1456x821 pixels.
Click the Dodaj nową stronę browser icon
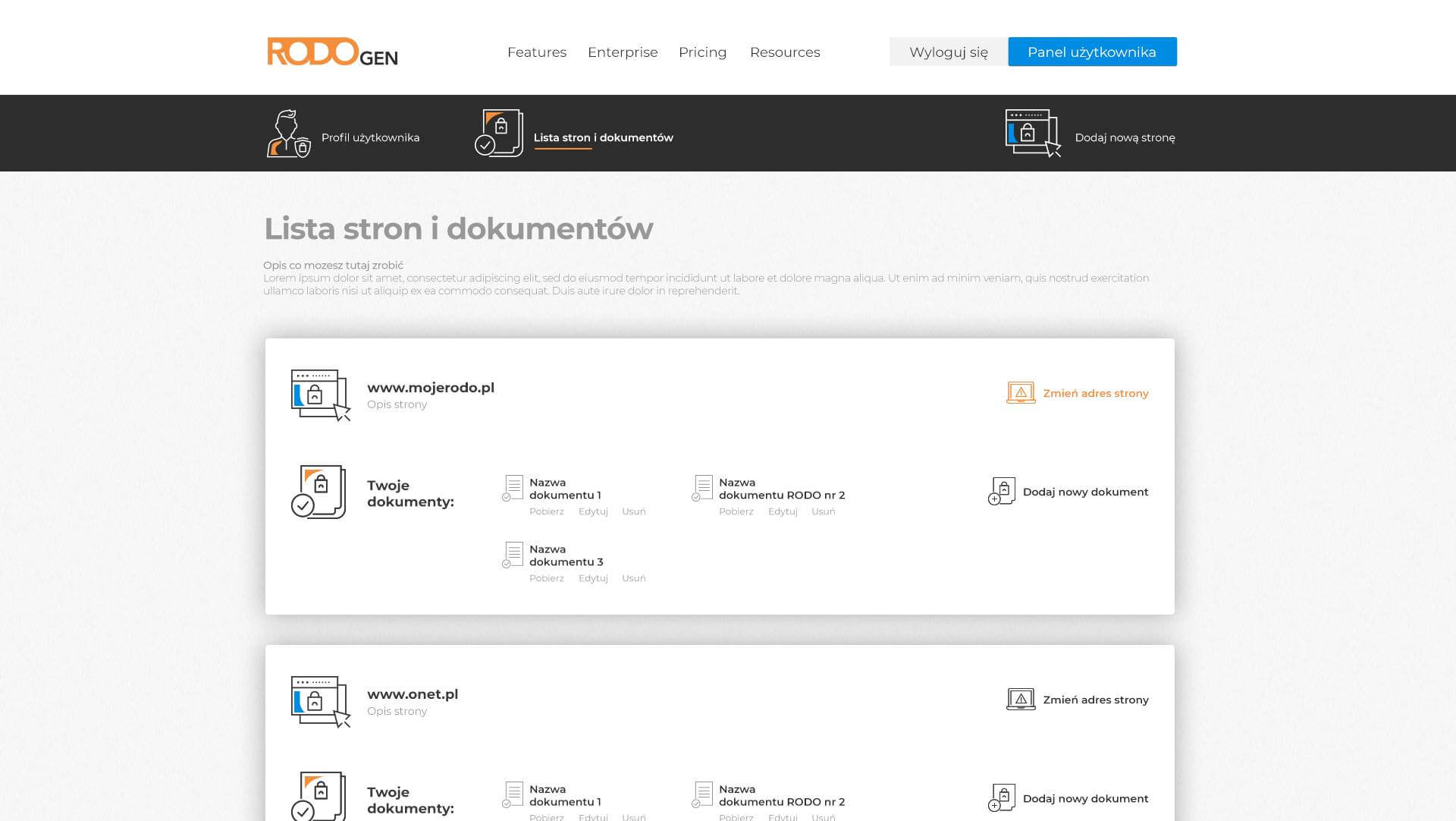point(1032,133)
